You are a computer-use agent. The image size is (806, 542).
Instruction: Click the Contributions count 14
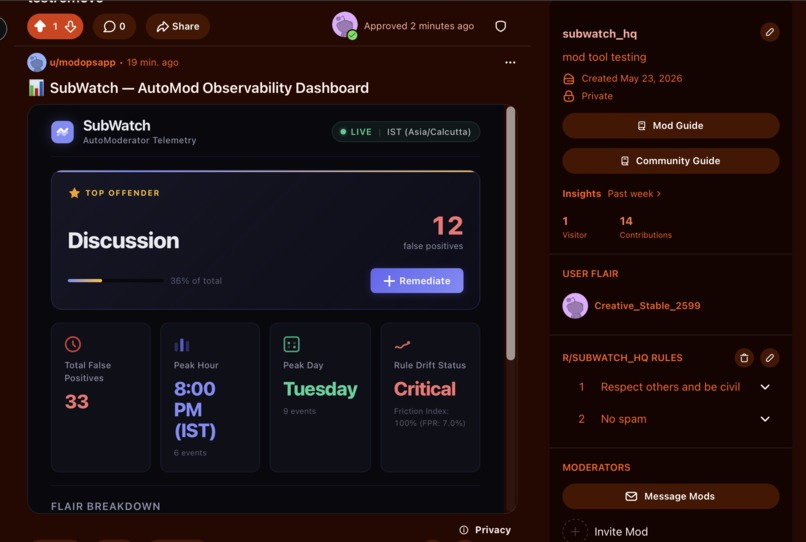626,221
